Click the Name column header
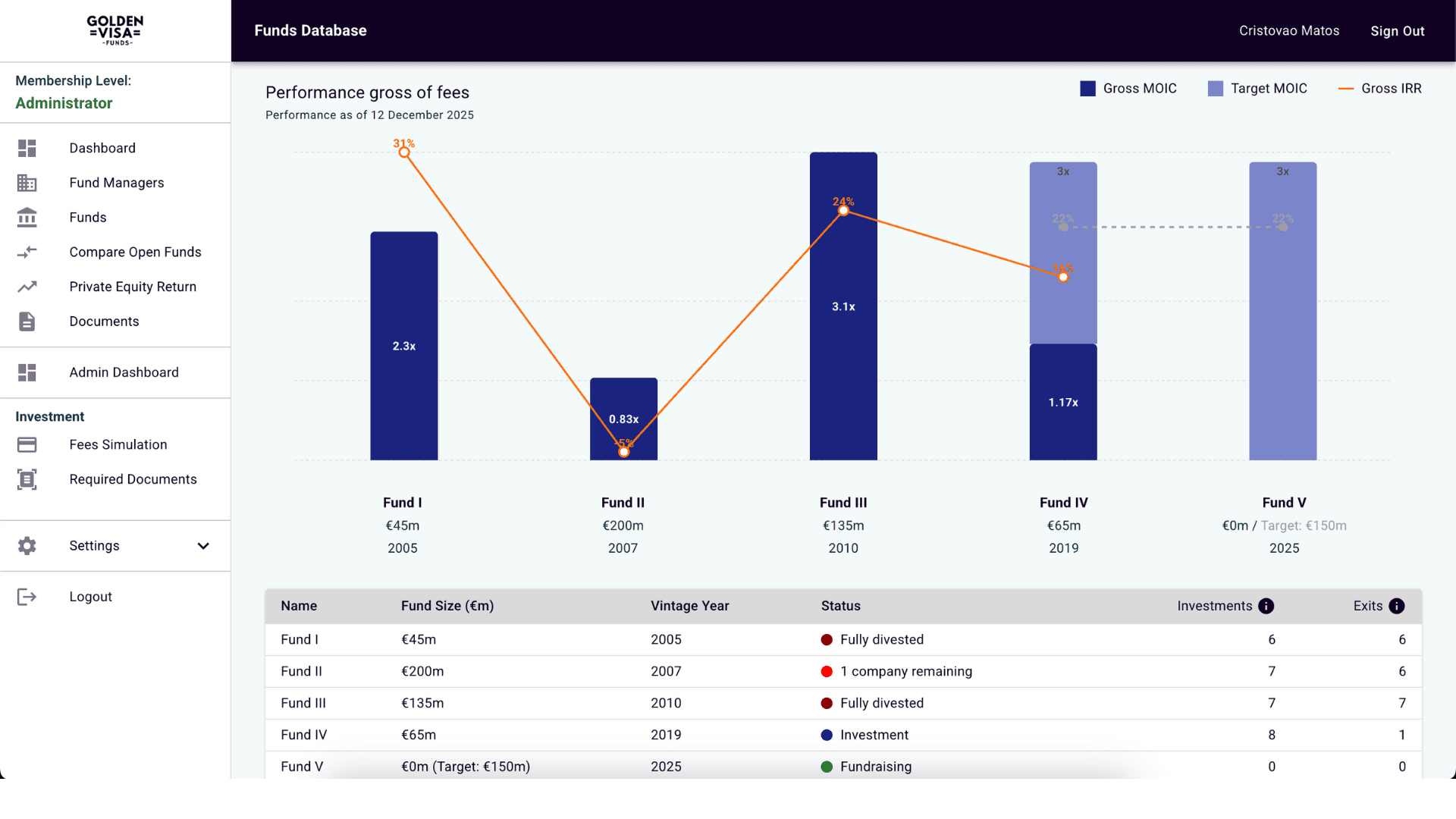Image resolution: width=1456 pixels, height=819 pixels. coord(299,606)
